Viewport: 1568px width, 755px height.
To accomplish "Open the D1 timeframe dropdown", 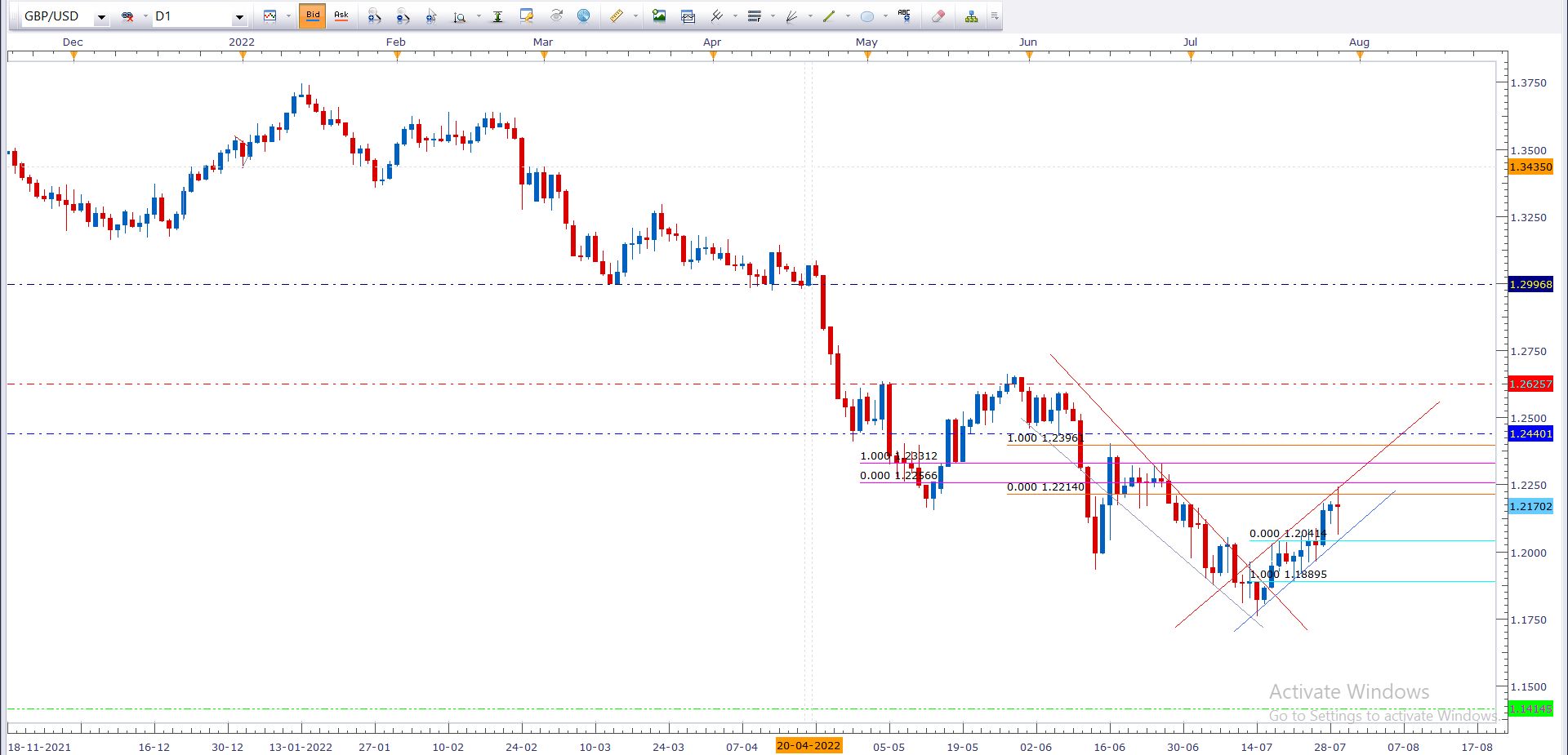I will pyautogui.click(x=239, y=17).
